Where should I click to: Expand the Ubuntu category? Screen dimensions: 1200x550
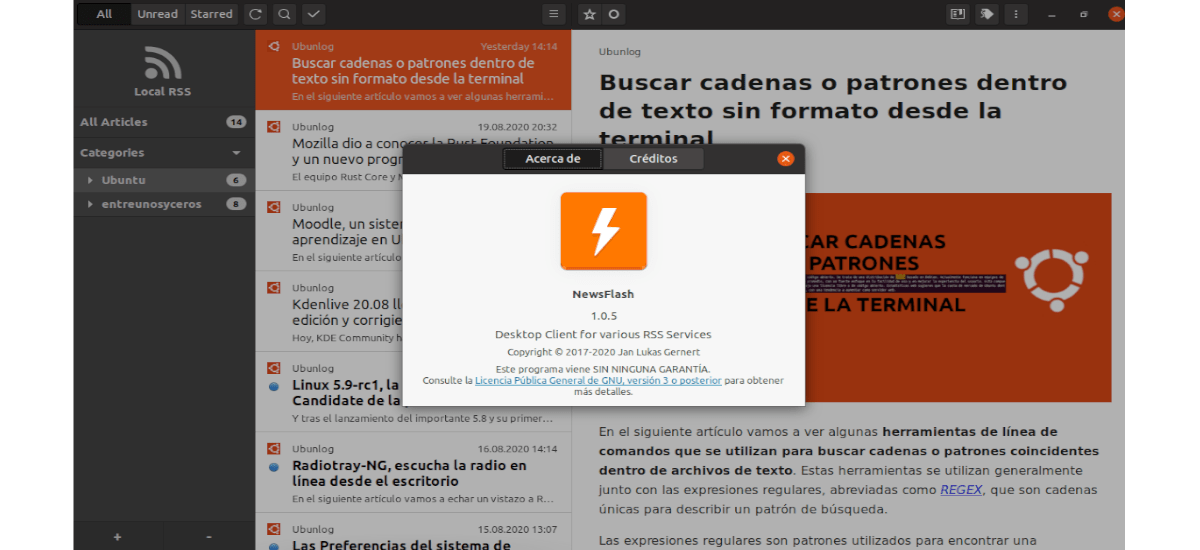[90, 180]
